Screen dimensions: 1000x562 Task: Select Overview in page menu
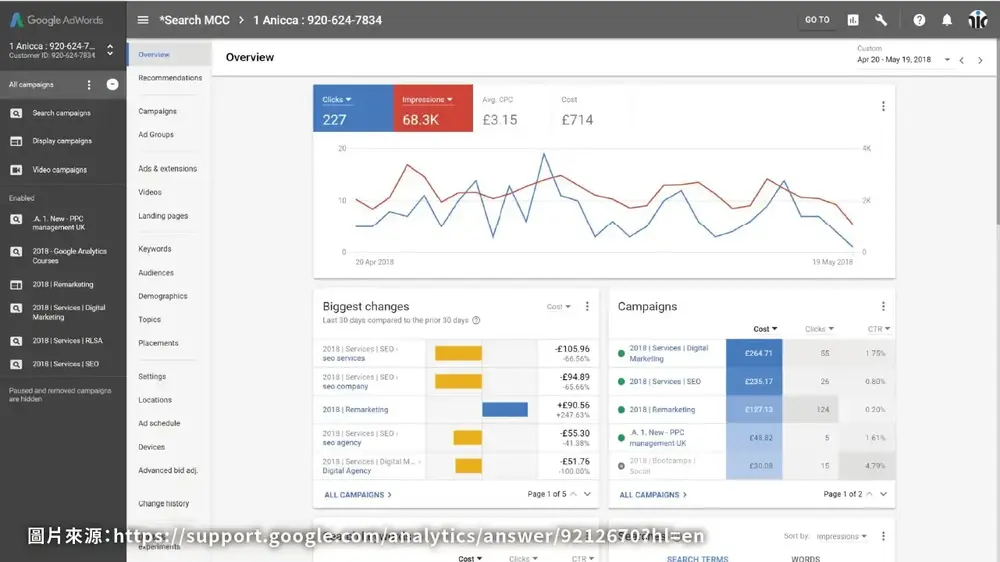170,54
